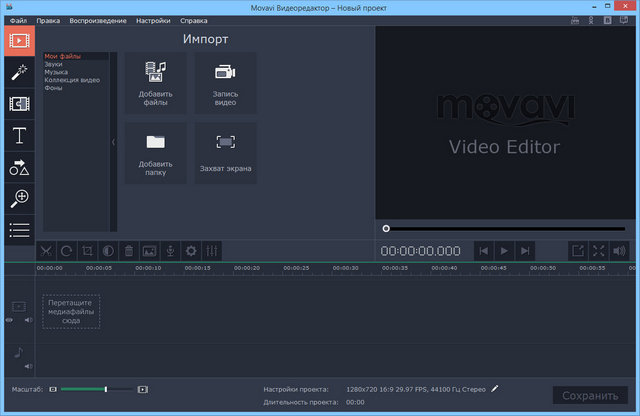This screenshot has height=416, width=640.
Task: Toggle video track visibility eye icon
Action: [9, 320]
